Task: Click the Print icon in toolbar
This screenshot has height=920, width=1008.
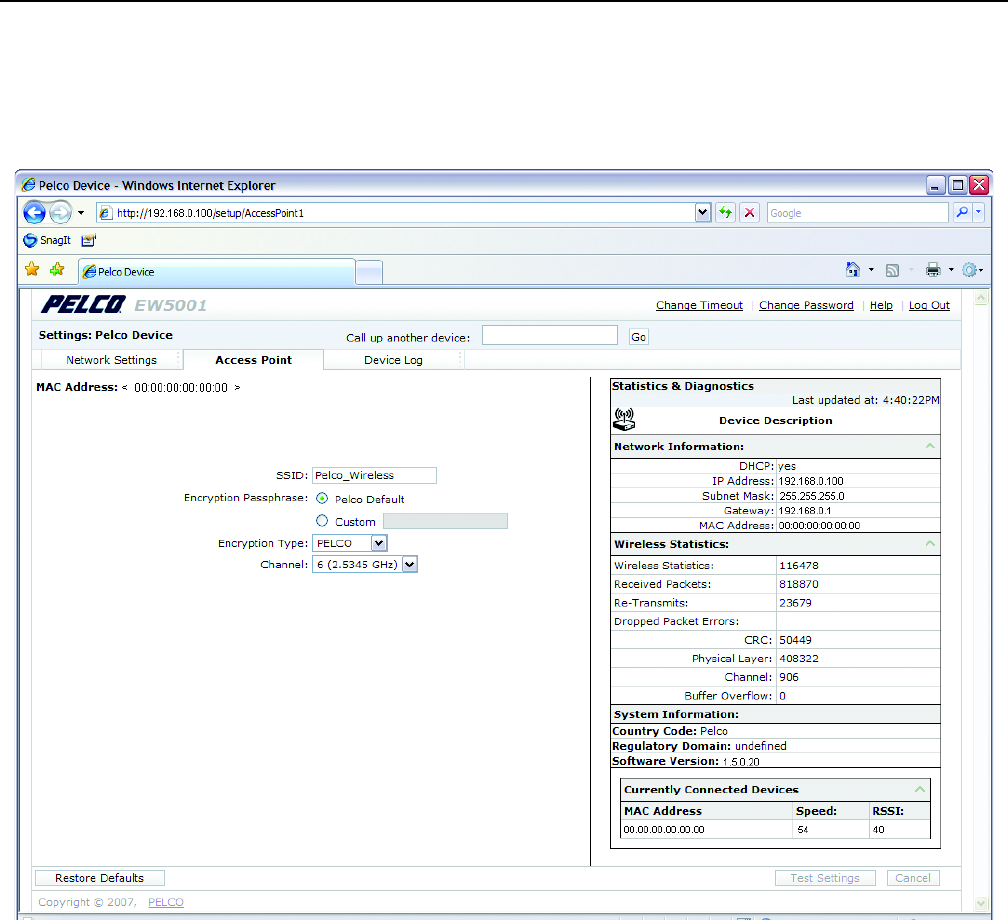Action: (x=933, y=270)
